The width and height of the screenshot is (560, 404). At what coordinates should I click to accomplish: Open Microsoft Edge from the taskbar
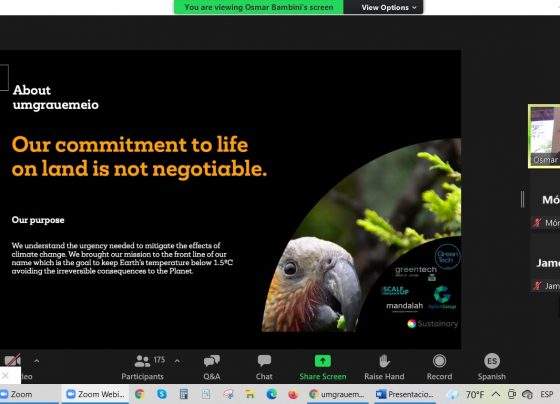point(272,394)
